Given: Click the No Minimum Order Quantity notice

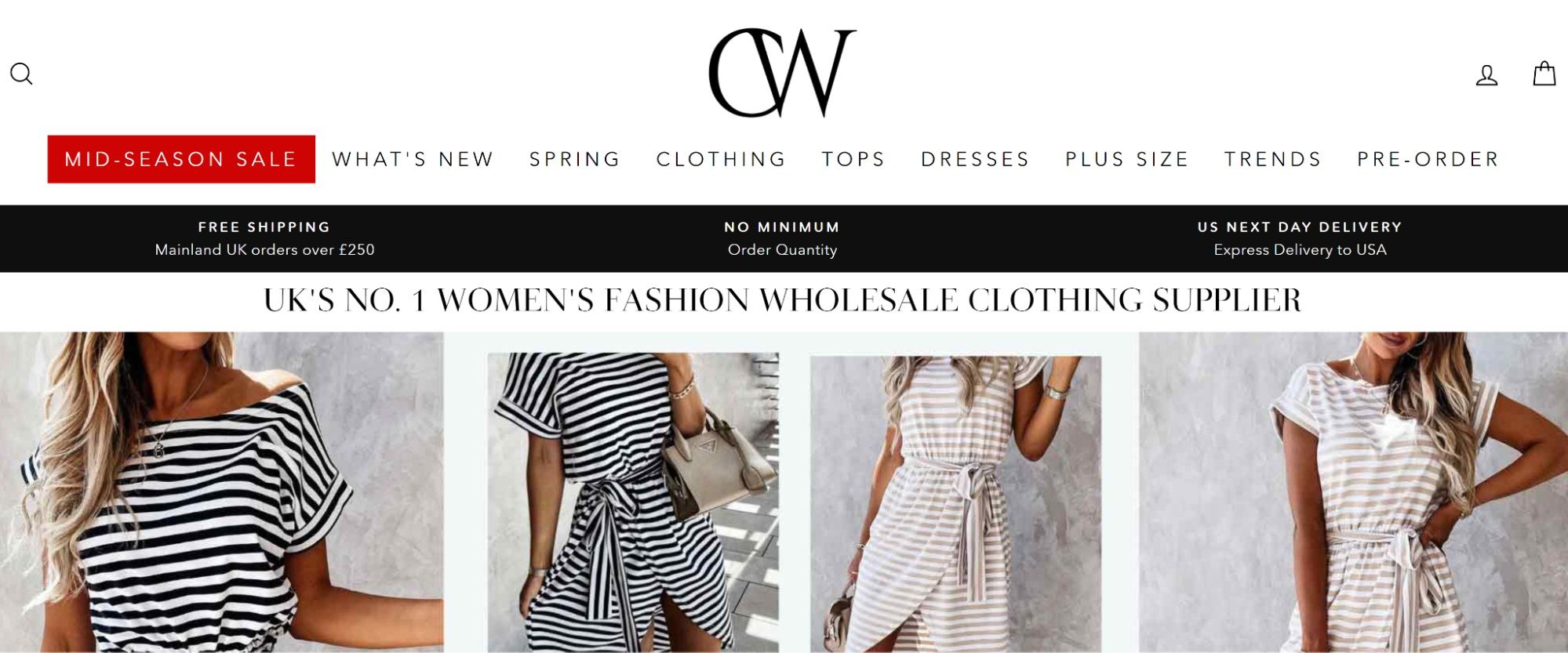Looking at the screenshot, I should point(782,238).
